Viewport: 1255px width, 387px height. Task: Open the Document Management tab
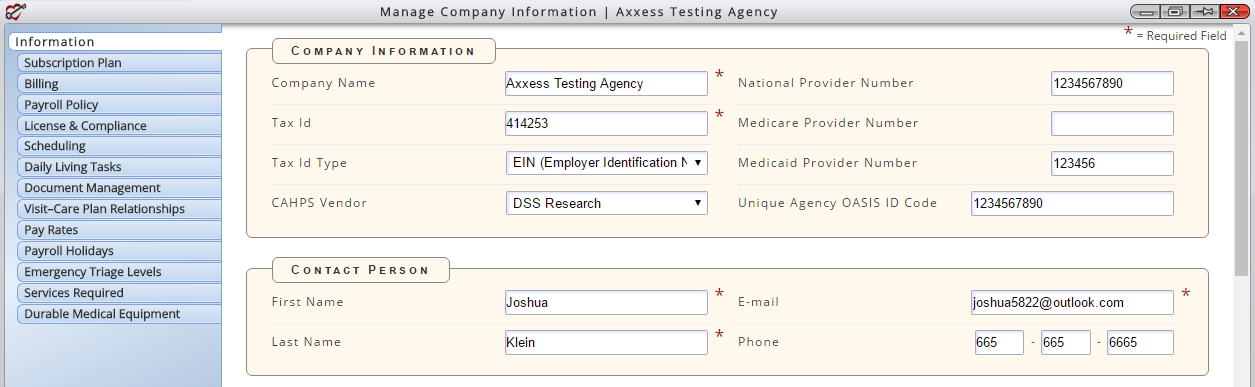point(119,188)
